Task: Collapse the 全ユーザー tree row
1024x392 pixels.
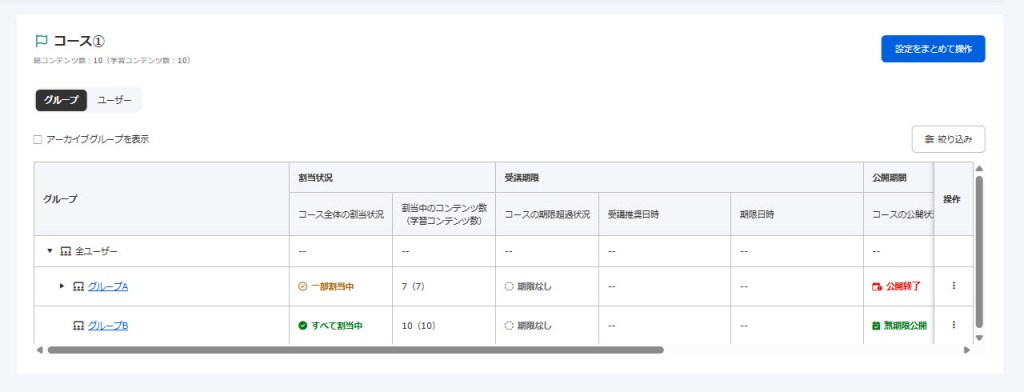Action: tap(50, 251)
